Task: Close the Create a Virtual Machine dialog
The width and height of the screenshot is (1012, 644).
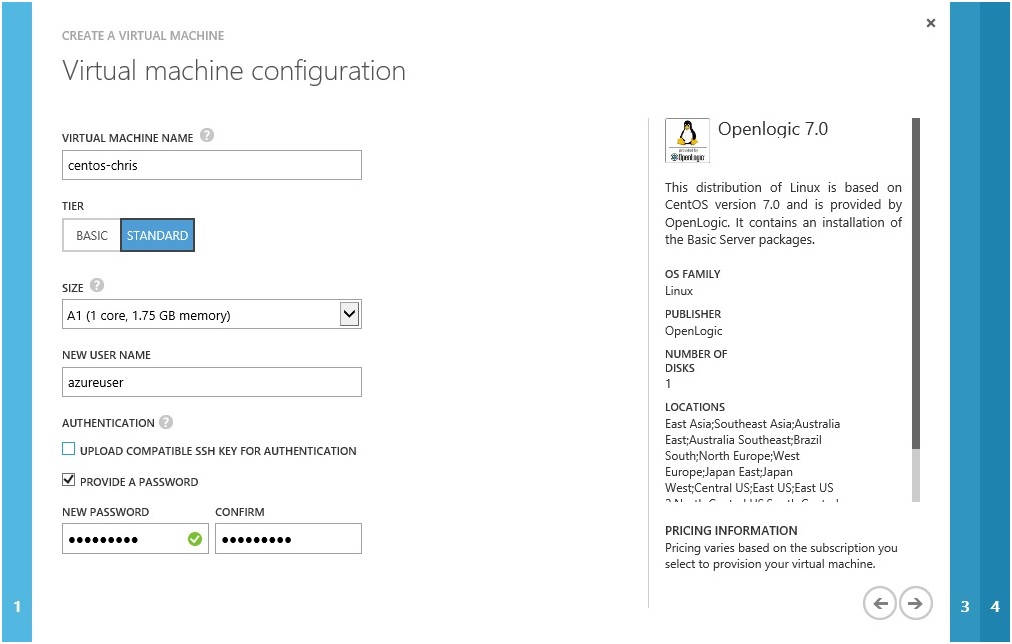Action: click(931, 23)
